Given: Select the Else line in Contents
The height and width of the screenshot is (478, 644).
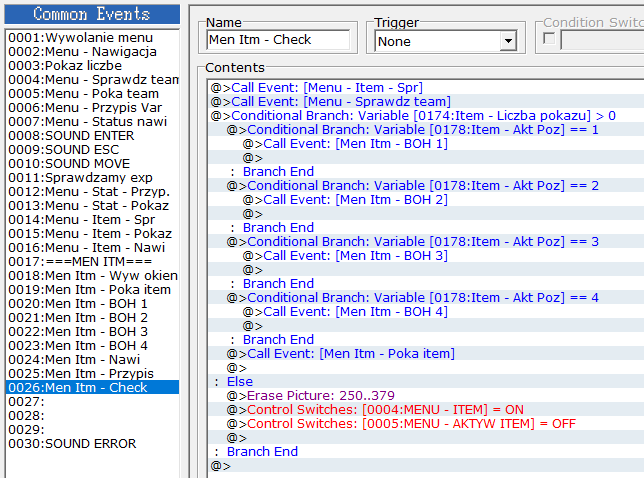Looking at the screenshot, I should click(x=426, y=381).
